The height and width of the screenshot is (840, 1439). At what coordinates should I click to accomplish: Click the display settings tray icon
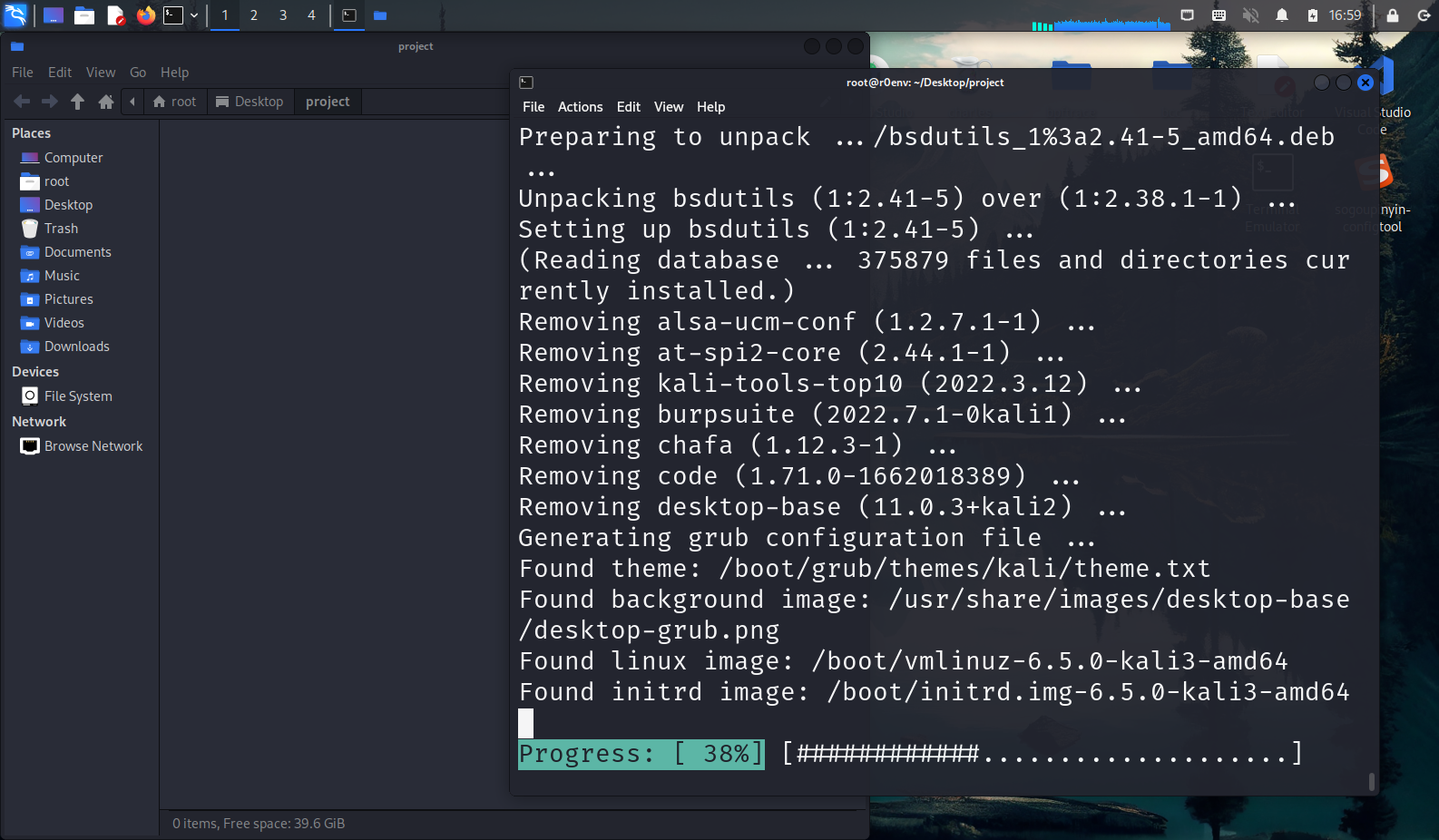(x=1187, y=15)
